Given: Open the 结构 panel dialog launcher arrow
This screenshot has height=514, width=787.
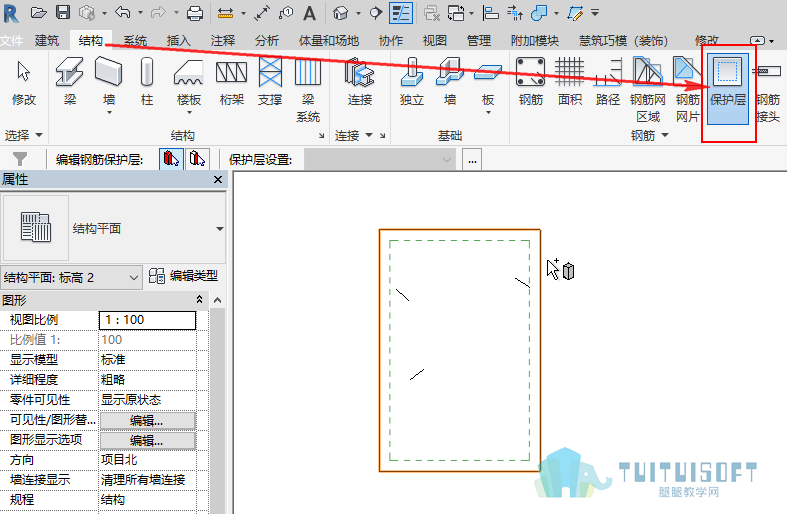Looking at the screenshot, I should (321, 136).
